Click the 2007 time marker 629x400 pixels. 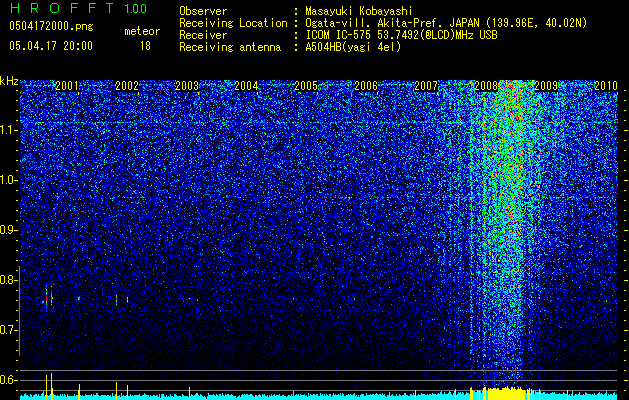[x=426, y=86]
